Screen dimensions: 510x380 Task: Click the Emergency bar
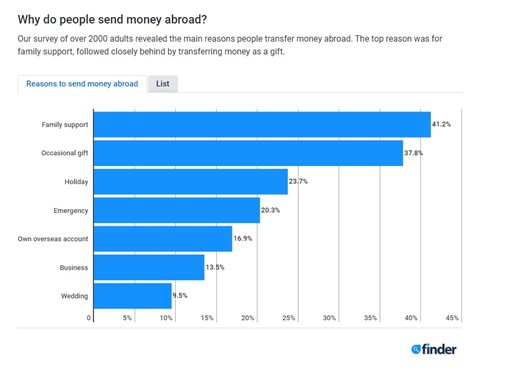(x=177, y=210)
